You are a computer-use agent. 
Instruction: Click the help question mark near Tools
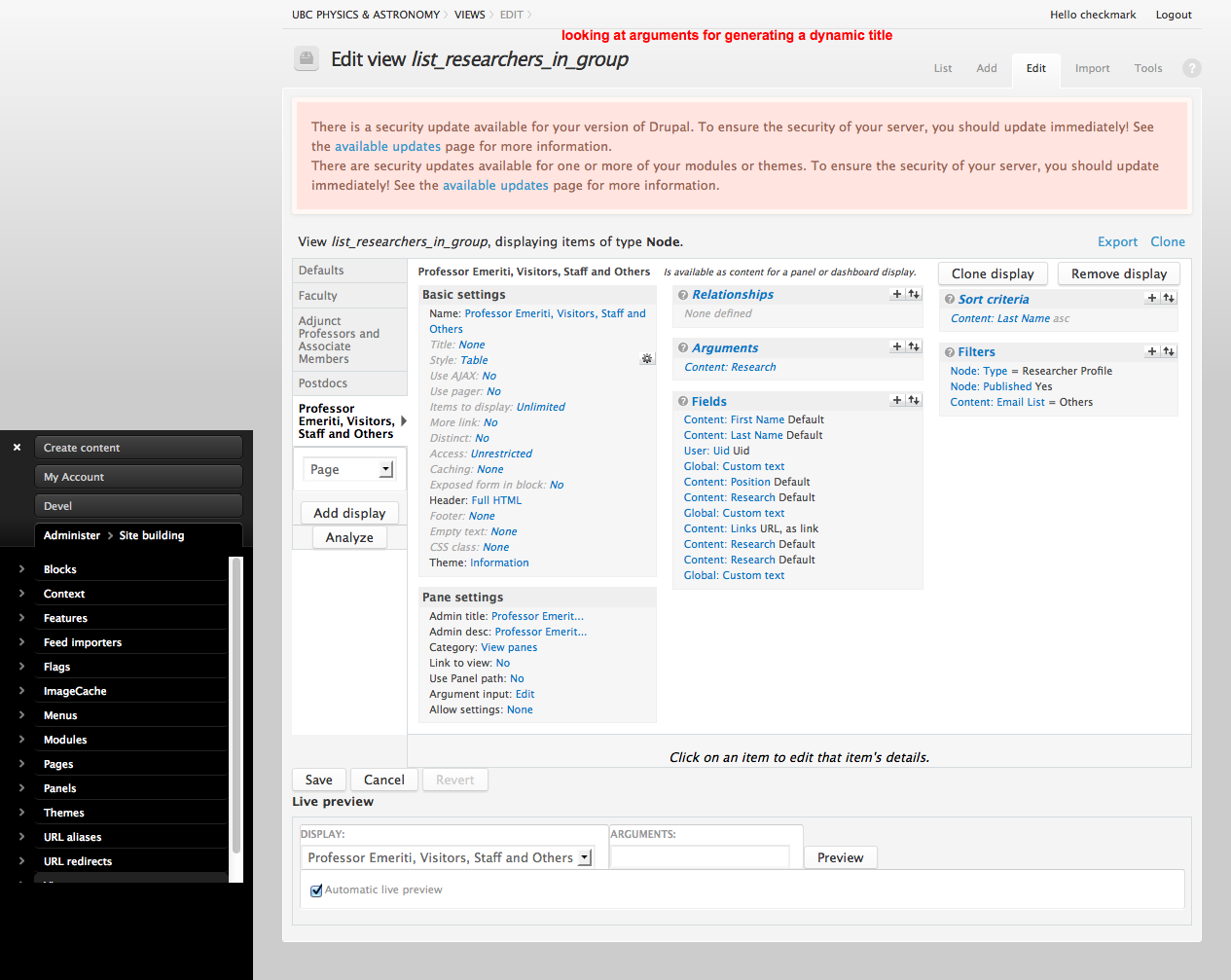[1191, 68]
